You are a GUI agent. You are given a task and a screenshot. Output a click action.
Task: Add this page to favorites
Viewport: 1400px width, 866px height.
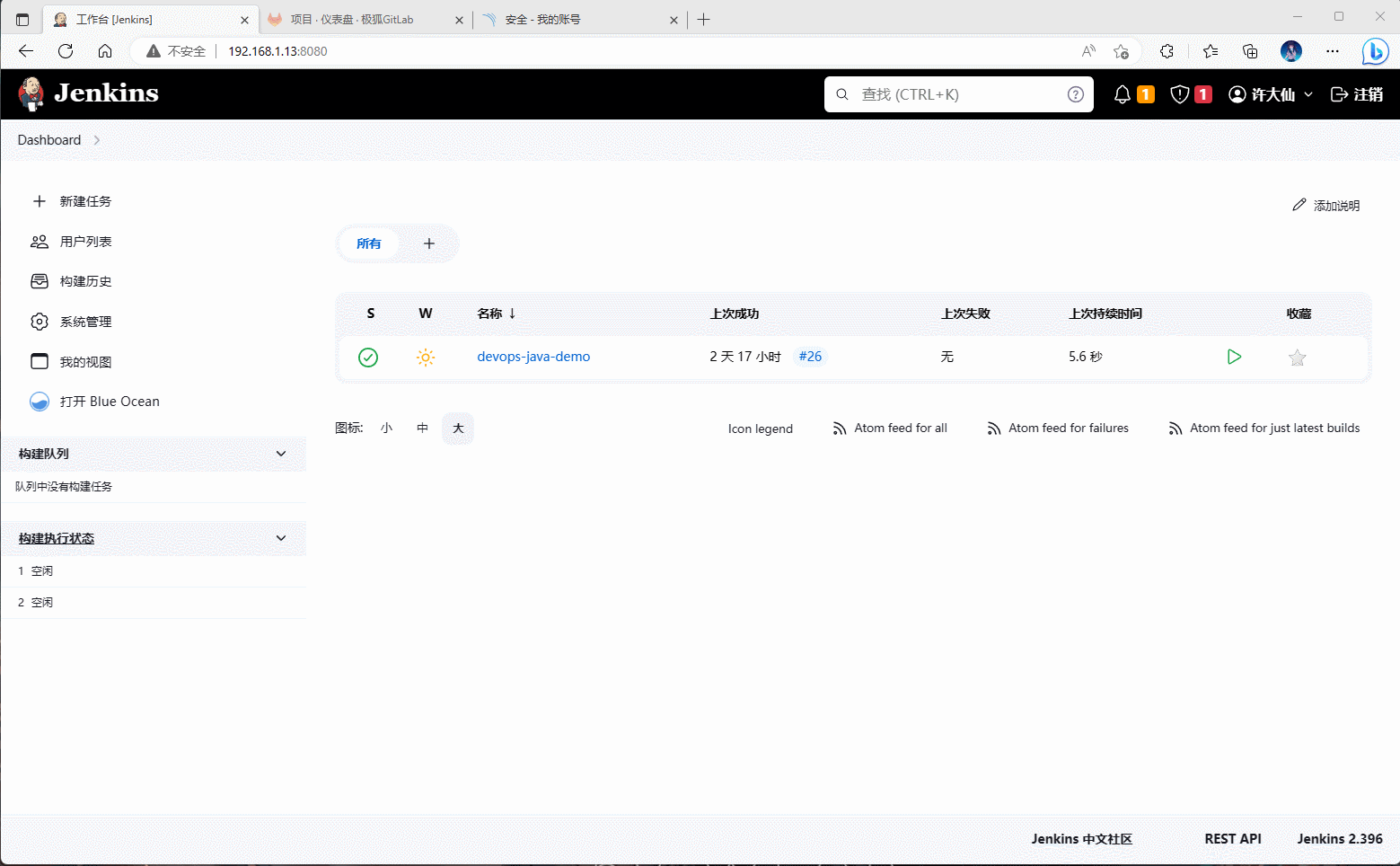click(1121, 51)
